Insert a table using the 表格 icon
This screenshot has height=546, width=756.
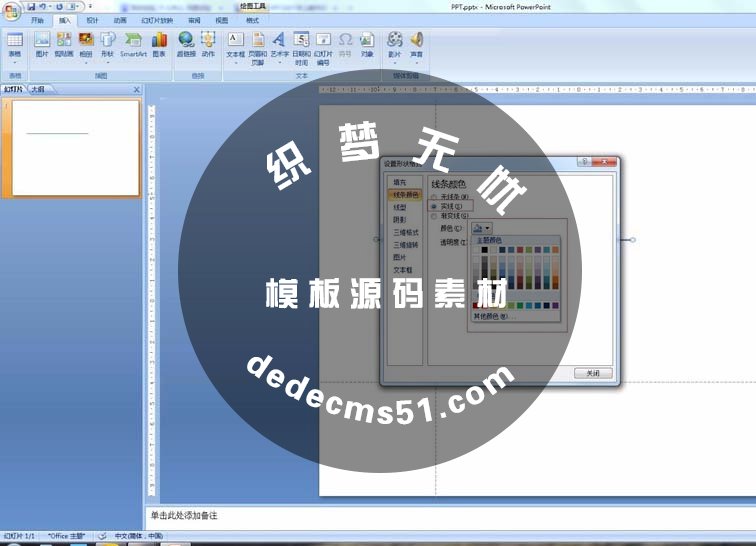(x=15, y=43)
